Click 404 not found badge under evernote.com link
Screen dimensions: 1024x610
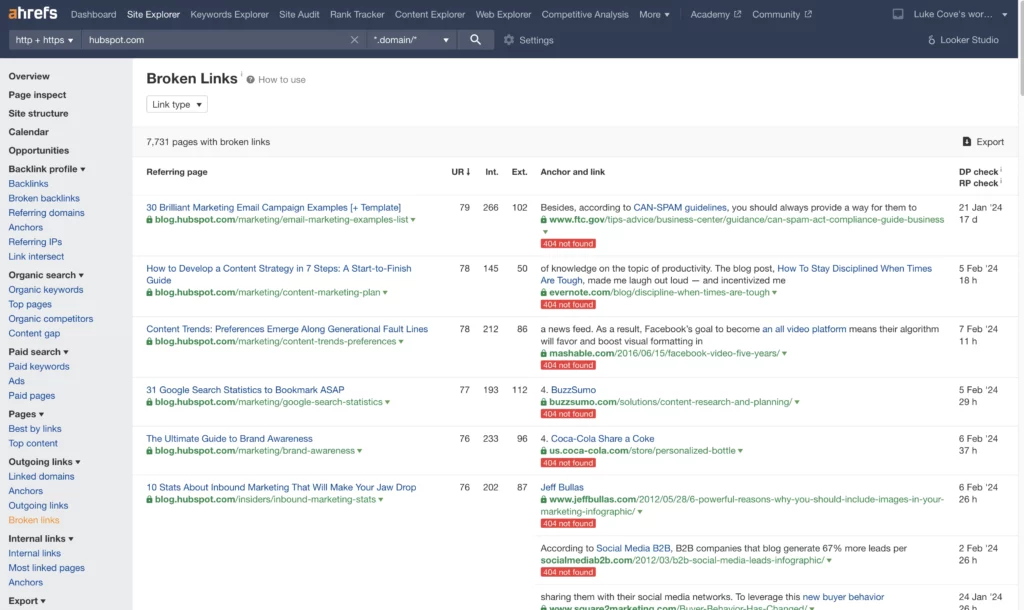(x=568, y=305)
